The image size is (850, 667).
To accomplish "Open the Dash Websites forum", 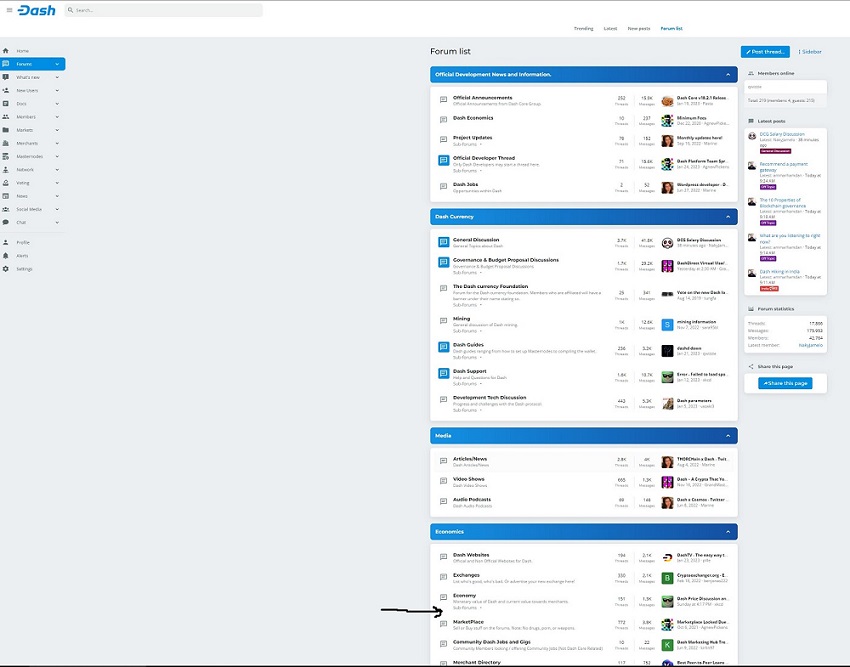I will coord(471,555).
